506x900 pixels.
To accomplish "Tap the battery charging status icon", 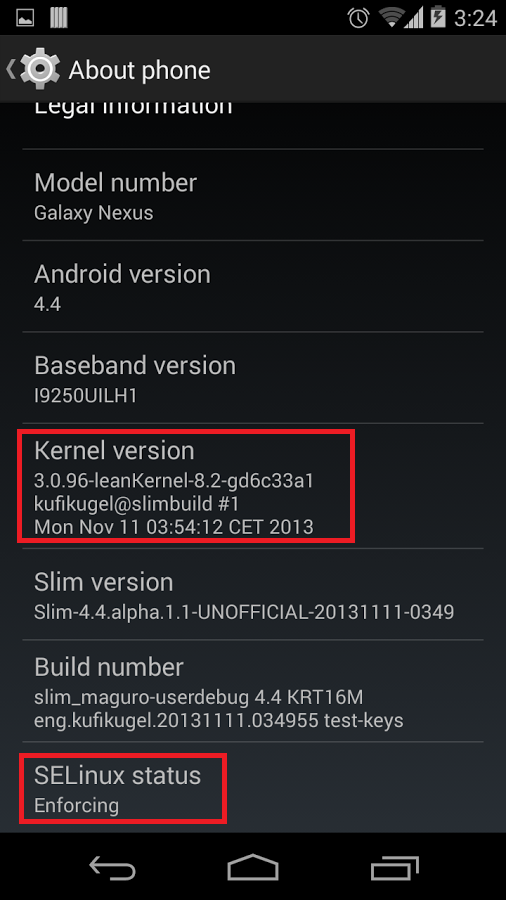I will coord(438,18).
